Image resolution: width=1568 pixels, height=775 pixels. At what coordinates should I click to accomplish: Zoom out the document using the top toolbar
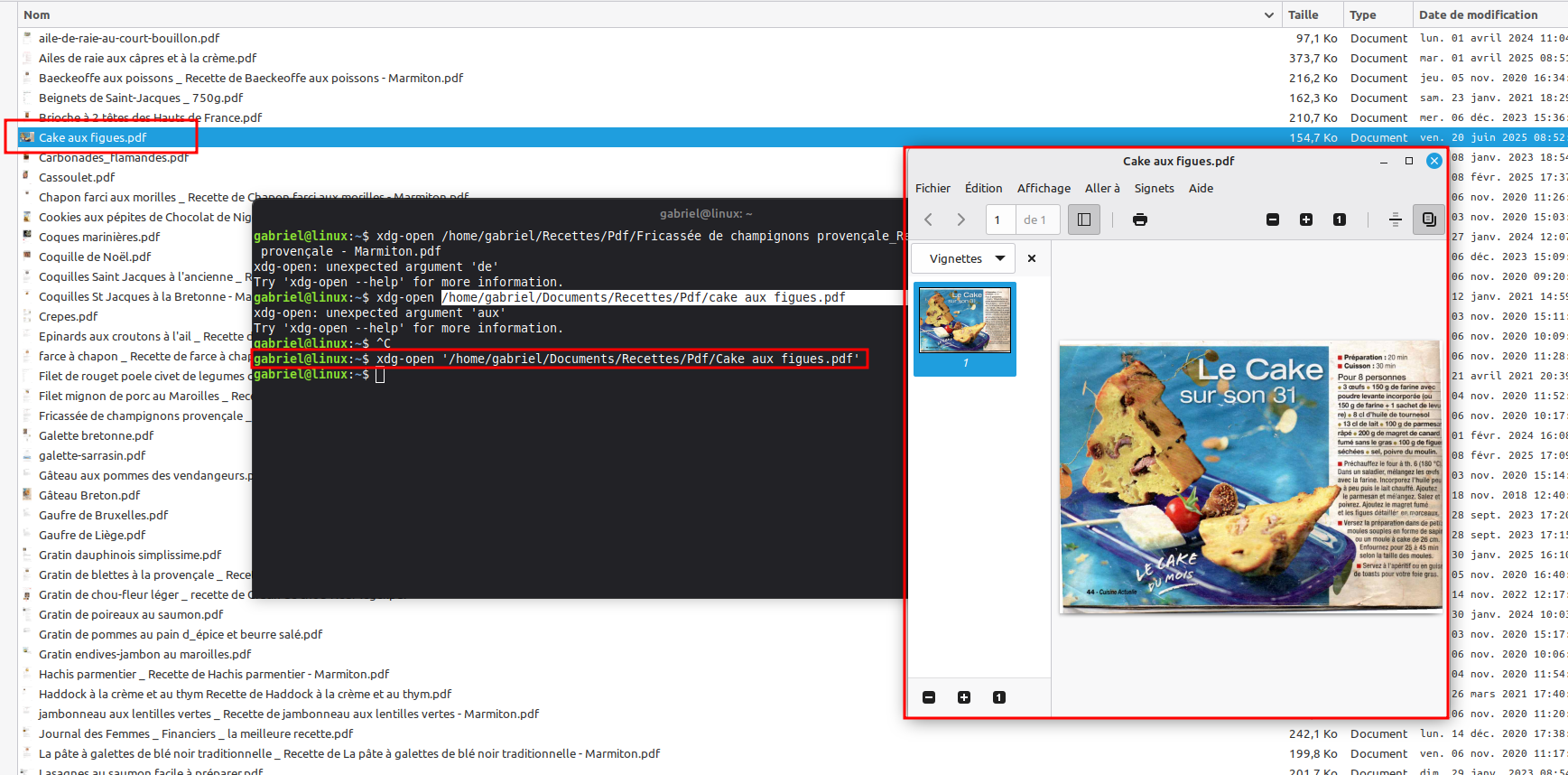point(1273,219)
